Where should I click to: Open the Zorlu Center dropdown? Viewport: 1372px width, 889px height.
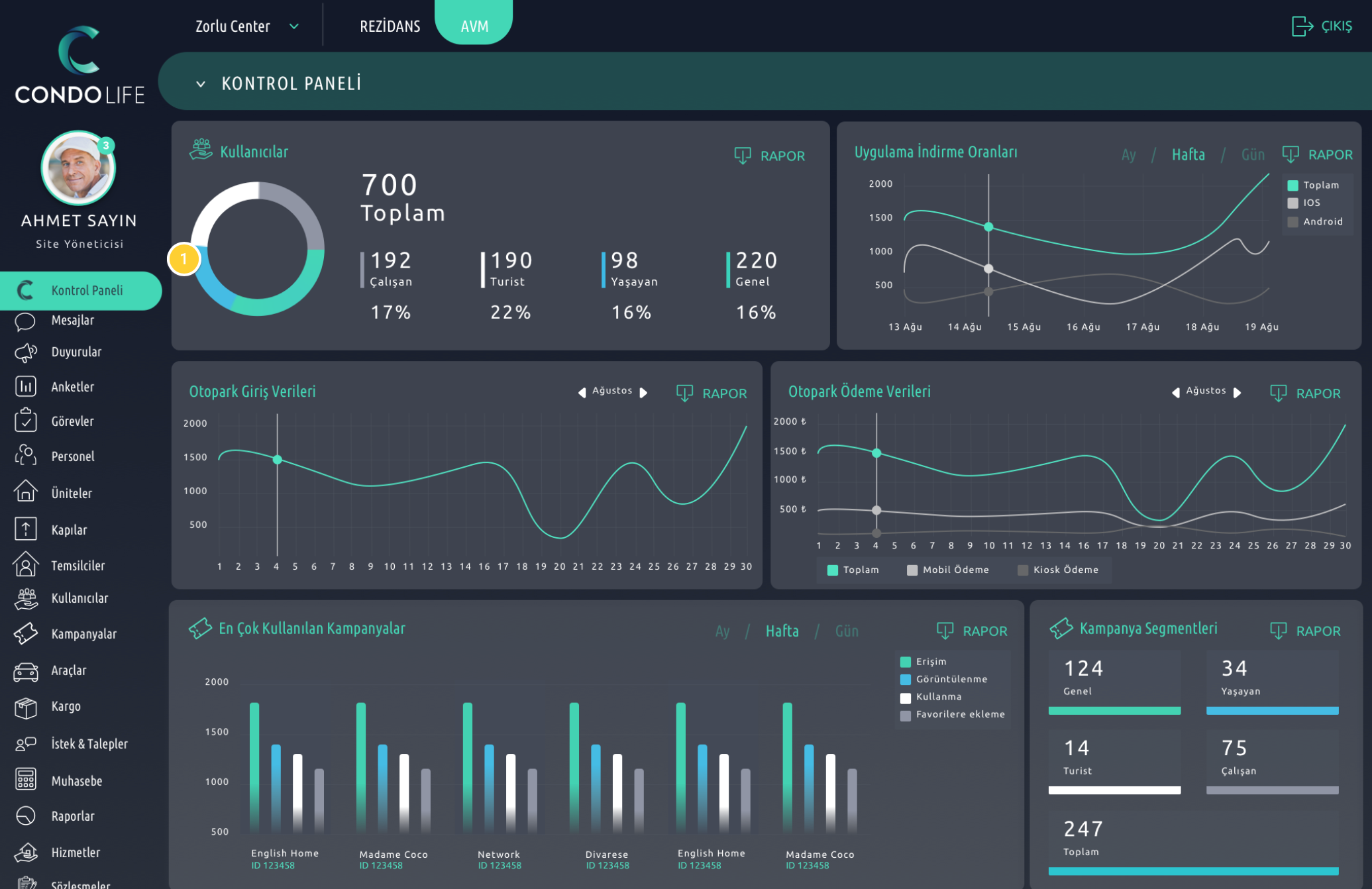tap(247, 26)
